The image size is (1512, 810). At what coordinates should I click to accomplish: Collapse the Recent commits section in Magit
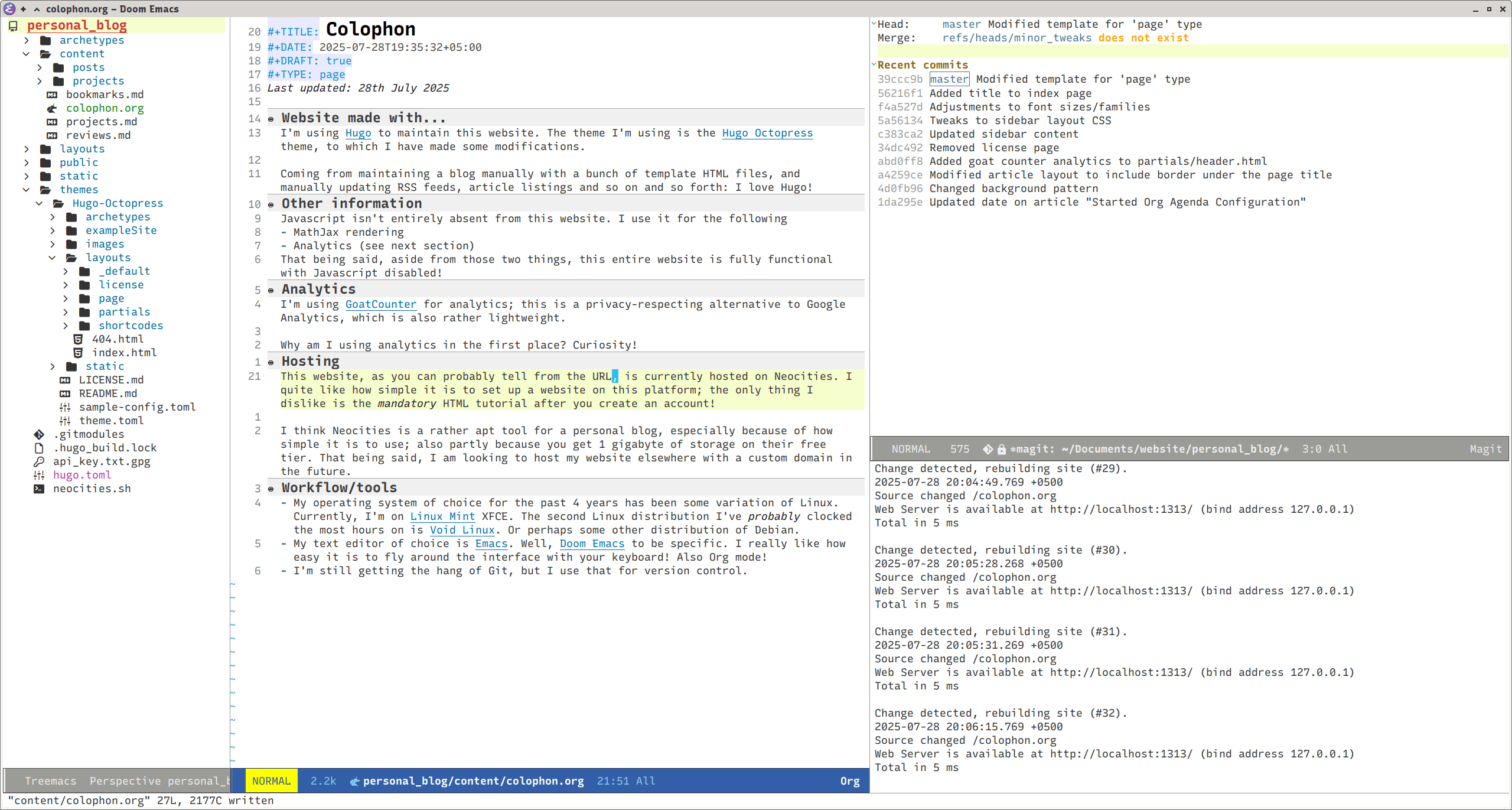tap(874, 64)
